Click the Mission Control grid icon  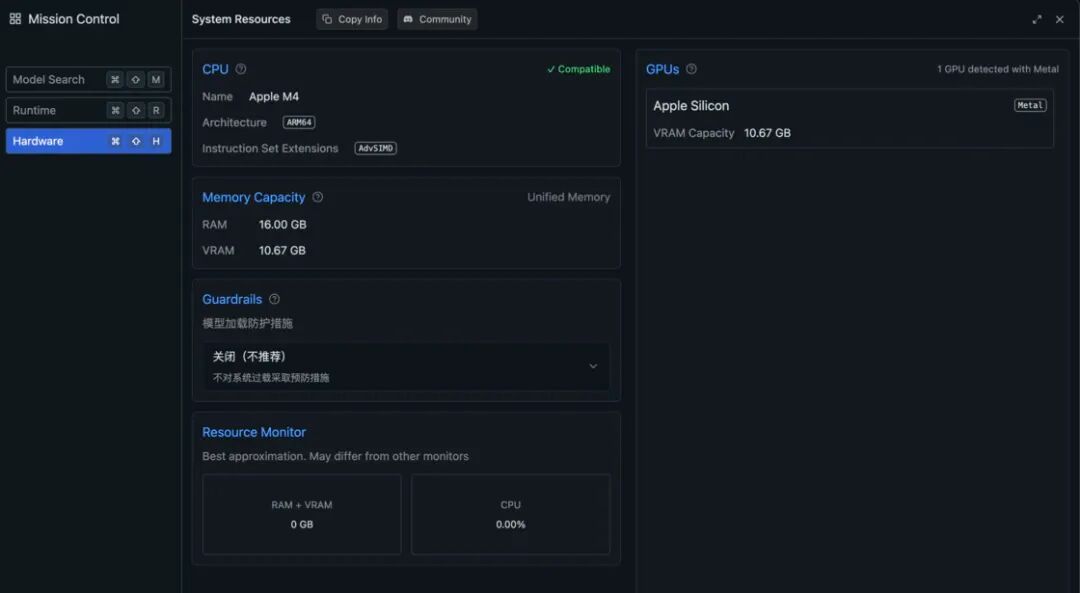tap(15, 19)
